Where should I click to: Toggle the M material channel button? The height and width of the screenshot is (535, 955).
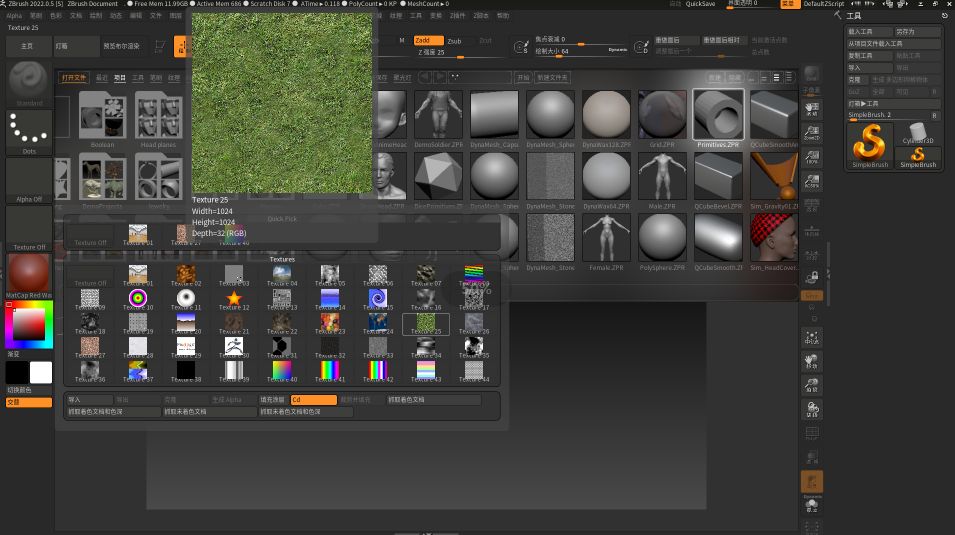[x=402, y=40]
